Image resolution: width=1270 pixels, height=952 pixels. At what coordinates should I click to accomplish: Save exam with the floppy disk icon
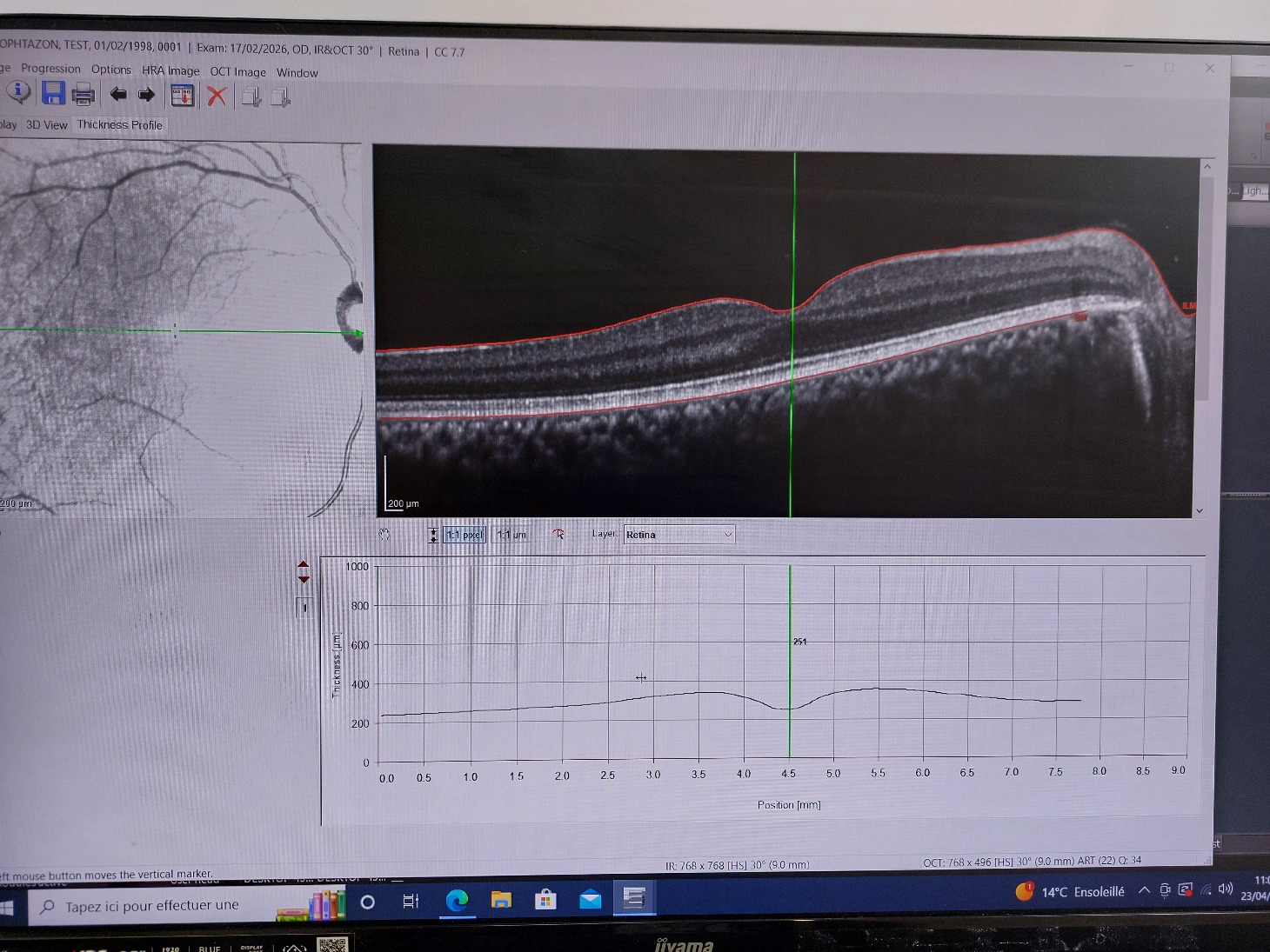point(54,93)
